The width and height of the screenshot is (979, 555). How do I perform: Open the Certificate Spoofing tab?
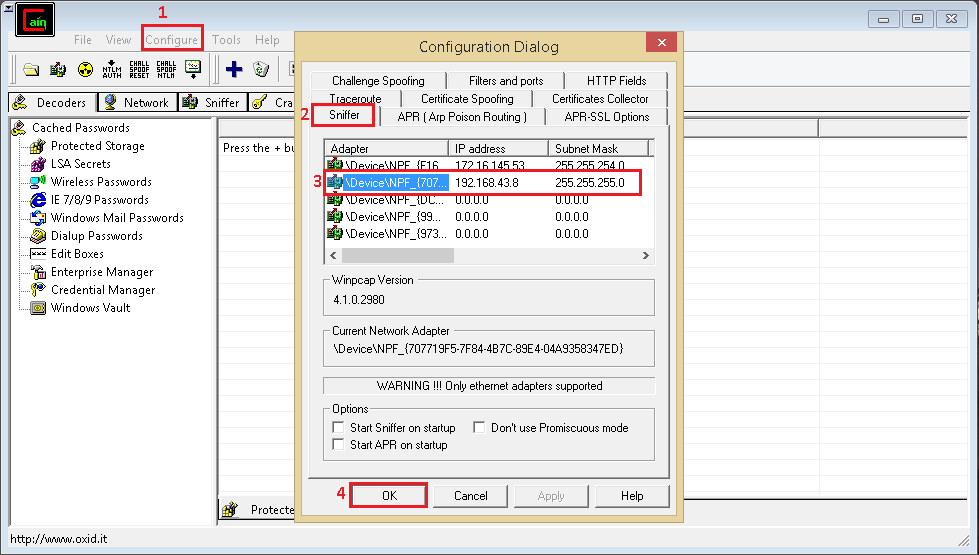467,99
